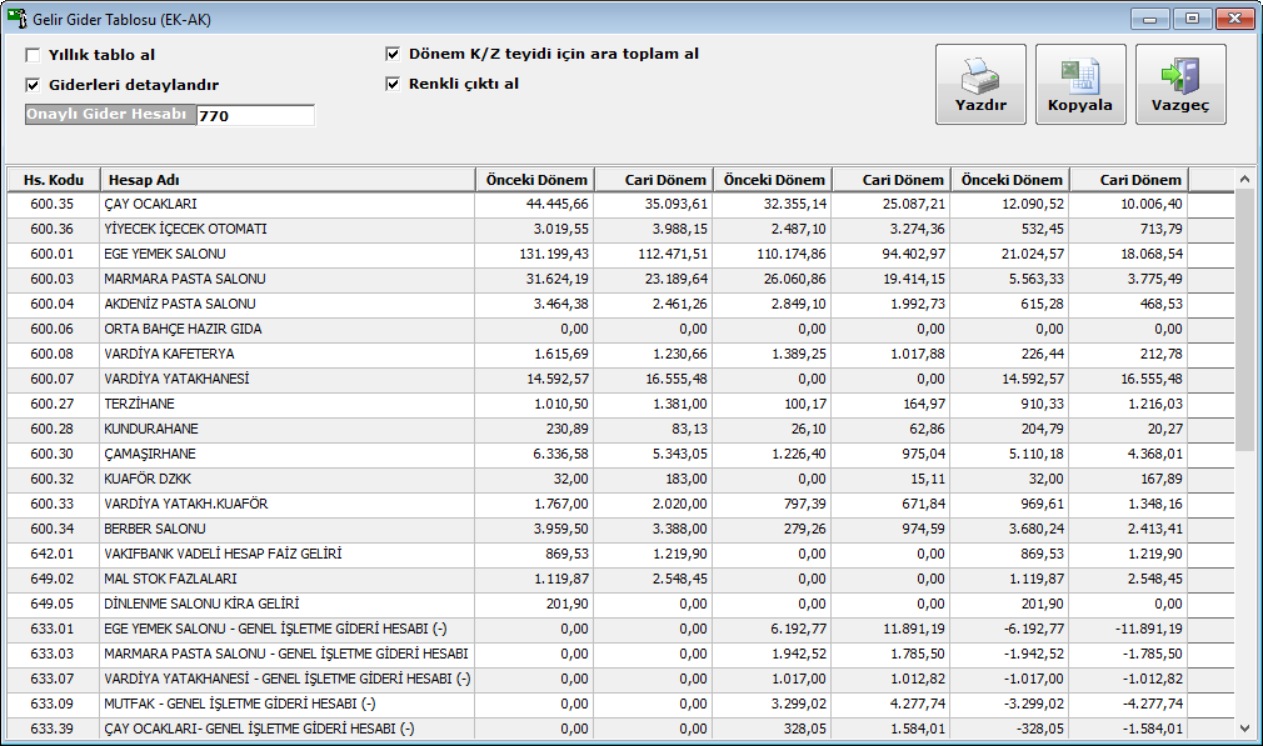1263x746 pixels.
Task: Select account code 642.01 cell
Action: tap(52, 554)
